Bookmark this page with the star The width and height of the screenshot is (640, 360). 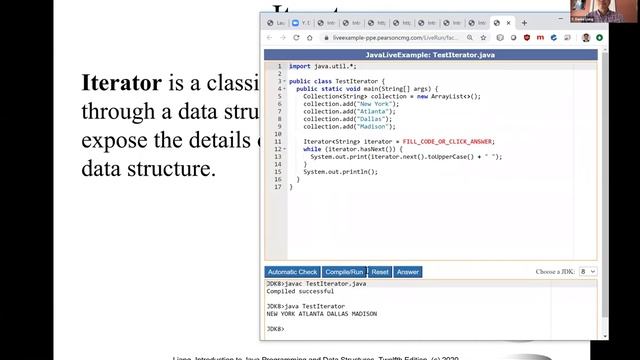pos(483,38)
